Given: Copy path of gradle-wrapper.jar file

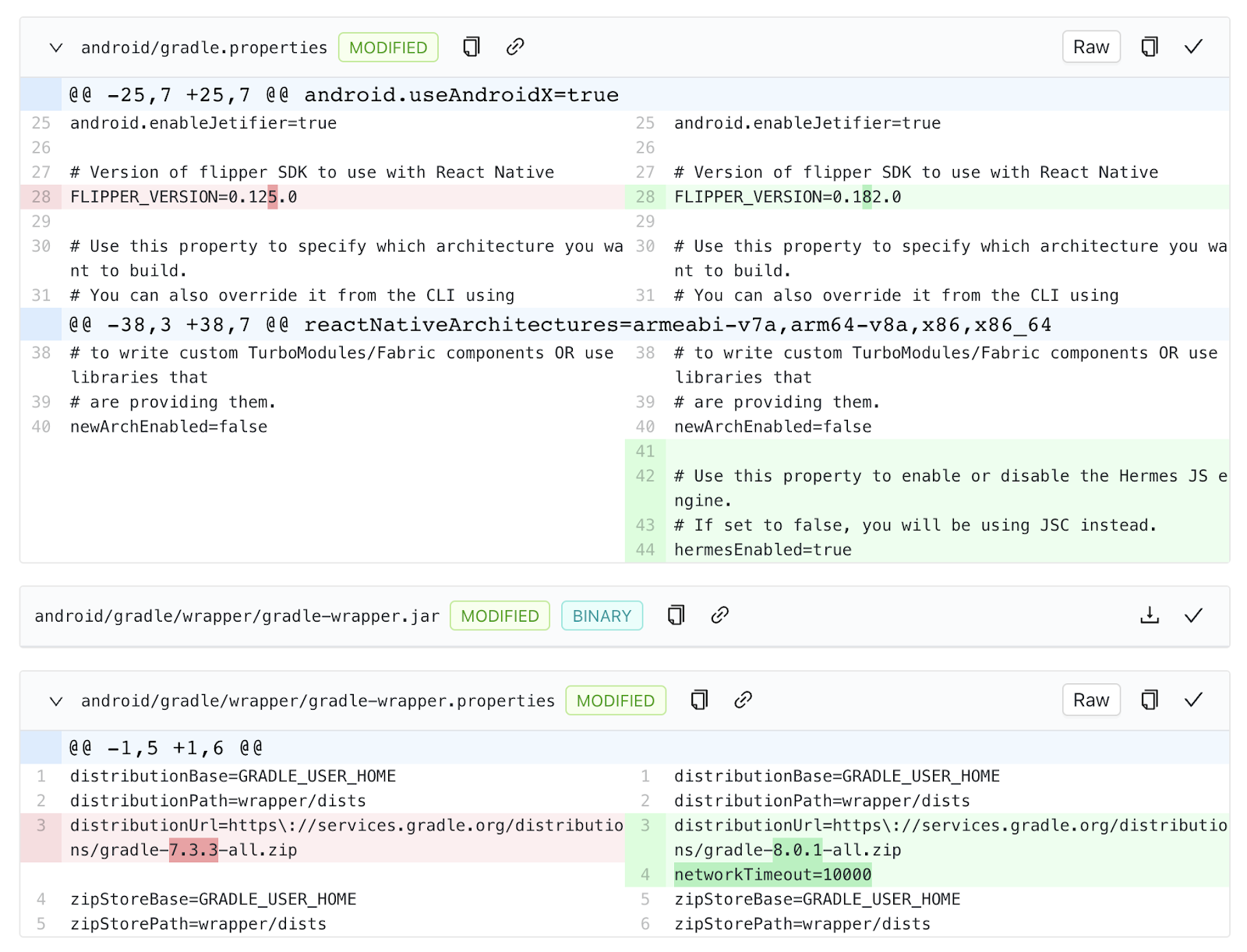Looking at the screenshot, I should pyautogui.click(x=676, y=615).
